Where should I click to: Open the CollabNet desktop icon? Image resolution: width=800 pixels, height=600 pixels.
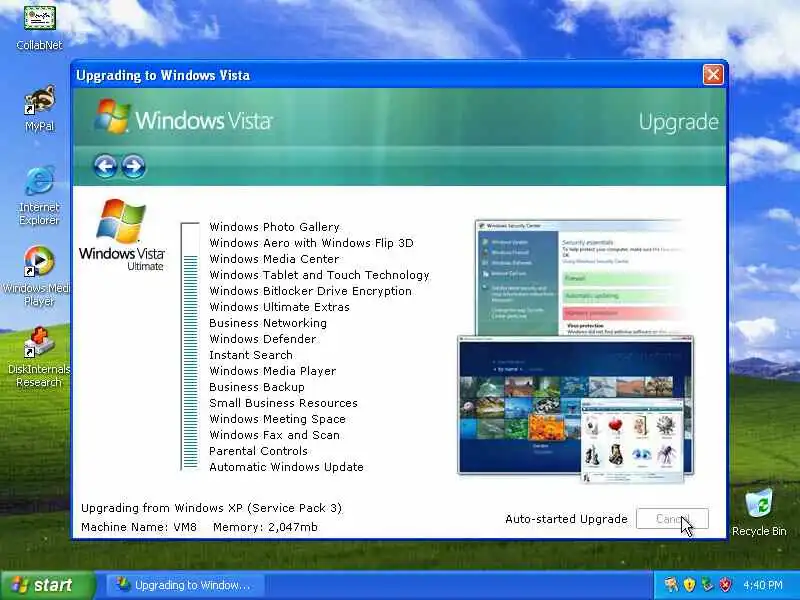coord(39,28)
